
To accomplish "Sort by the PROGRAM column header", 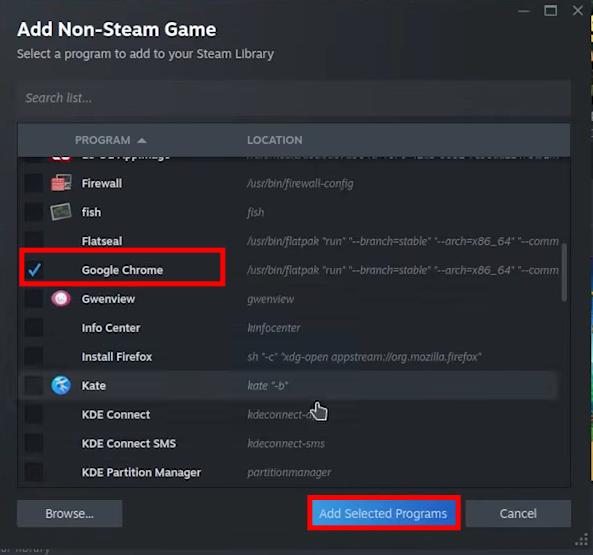I will (102, 140).
